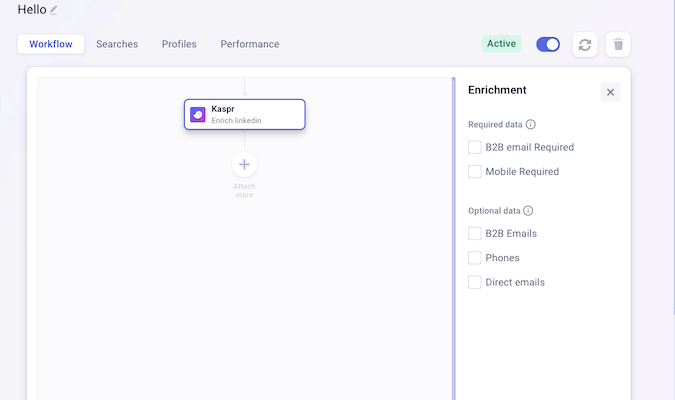The height and width of the screenshot is (400, 675).
Task: Close the Enrichment panel
Action: tap(610, 92)
